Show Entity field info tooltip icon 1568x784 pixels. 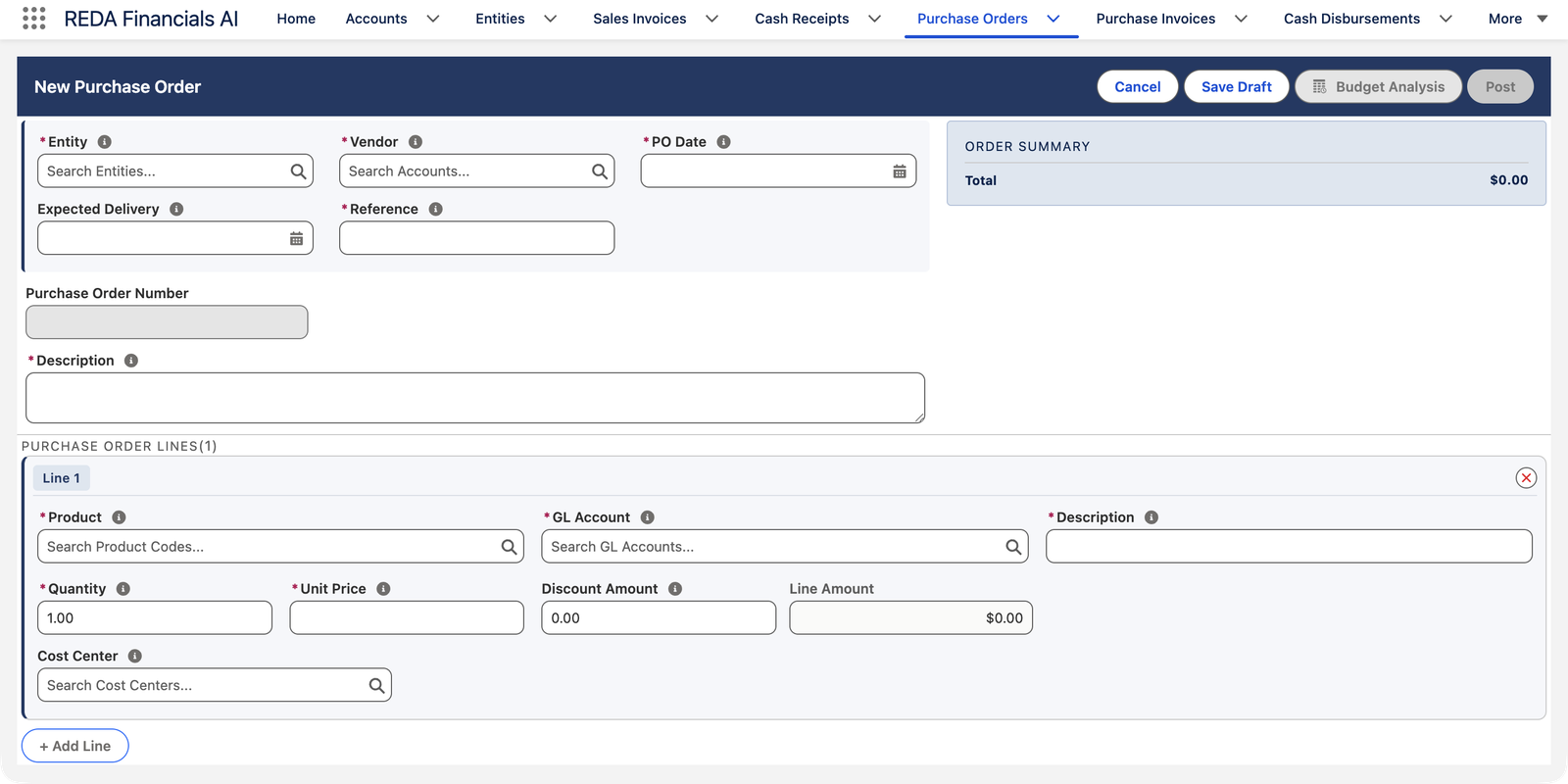click(105, 142)
